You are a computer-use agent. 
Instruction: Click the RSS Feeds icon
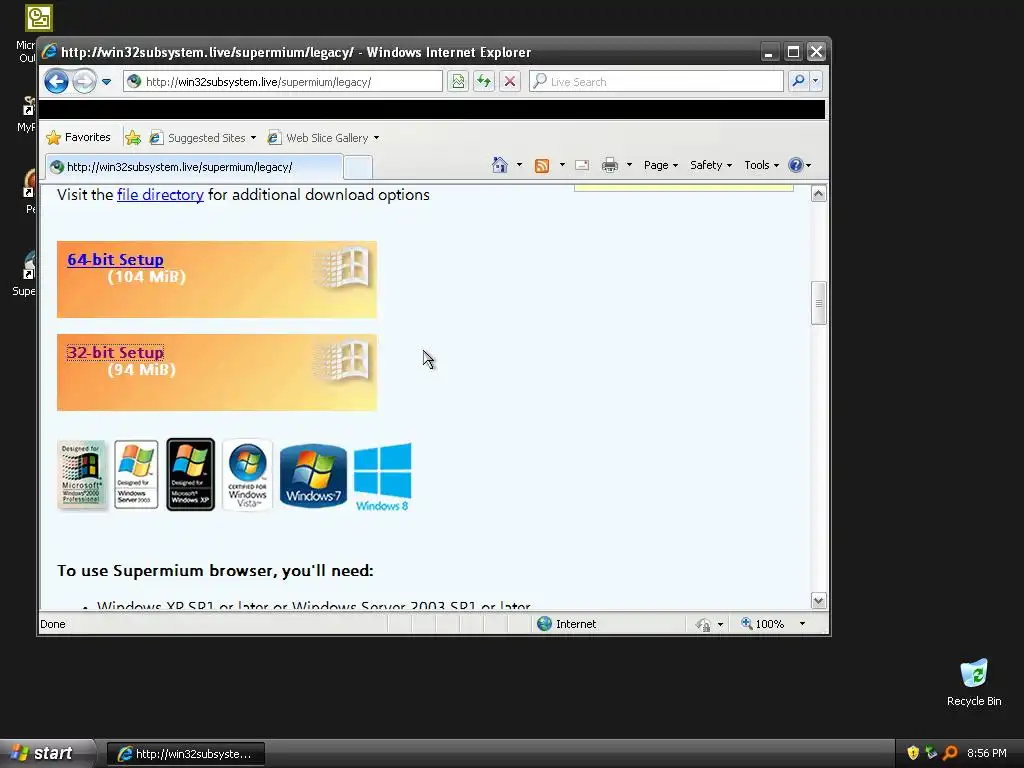point(541,165)
